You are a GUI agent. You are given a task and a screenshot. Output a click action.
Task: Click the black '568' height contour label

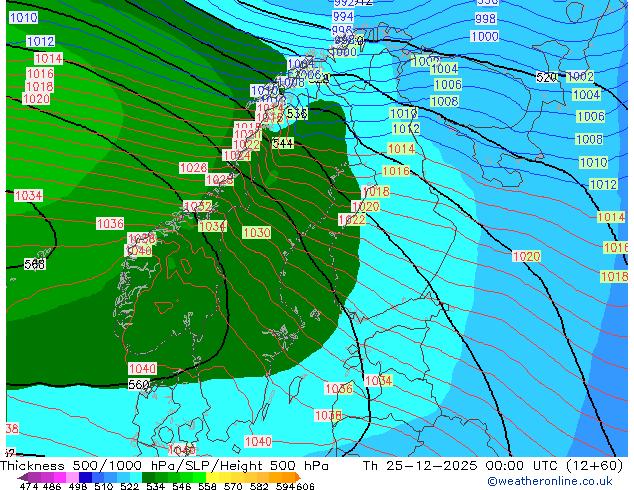[35, 264]
